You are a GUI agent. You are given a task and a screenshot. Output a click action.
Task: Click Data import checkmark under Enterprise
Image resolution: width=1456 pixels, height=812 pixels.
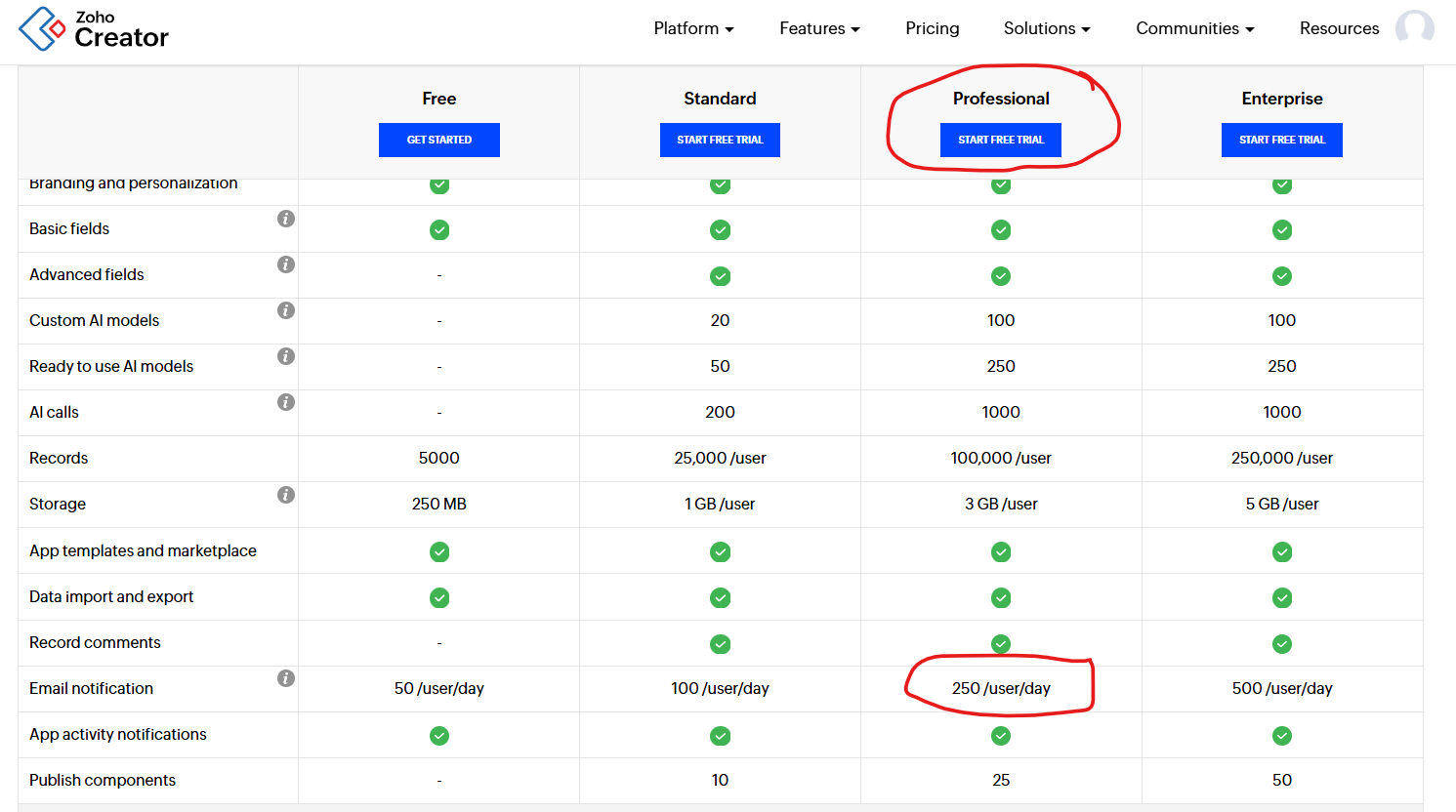tap(1282, 598)
